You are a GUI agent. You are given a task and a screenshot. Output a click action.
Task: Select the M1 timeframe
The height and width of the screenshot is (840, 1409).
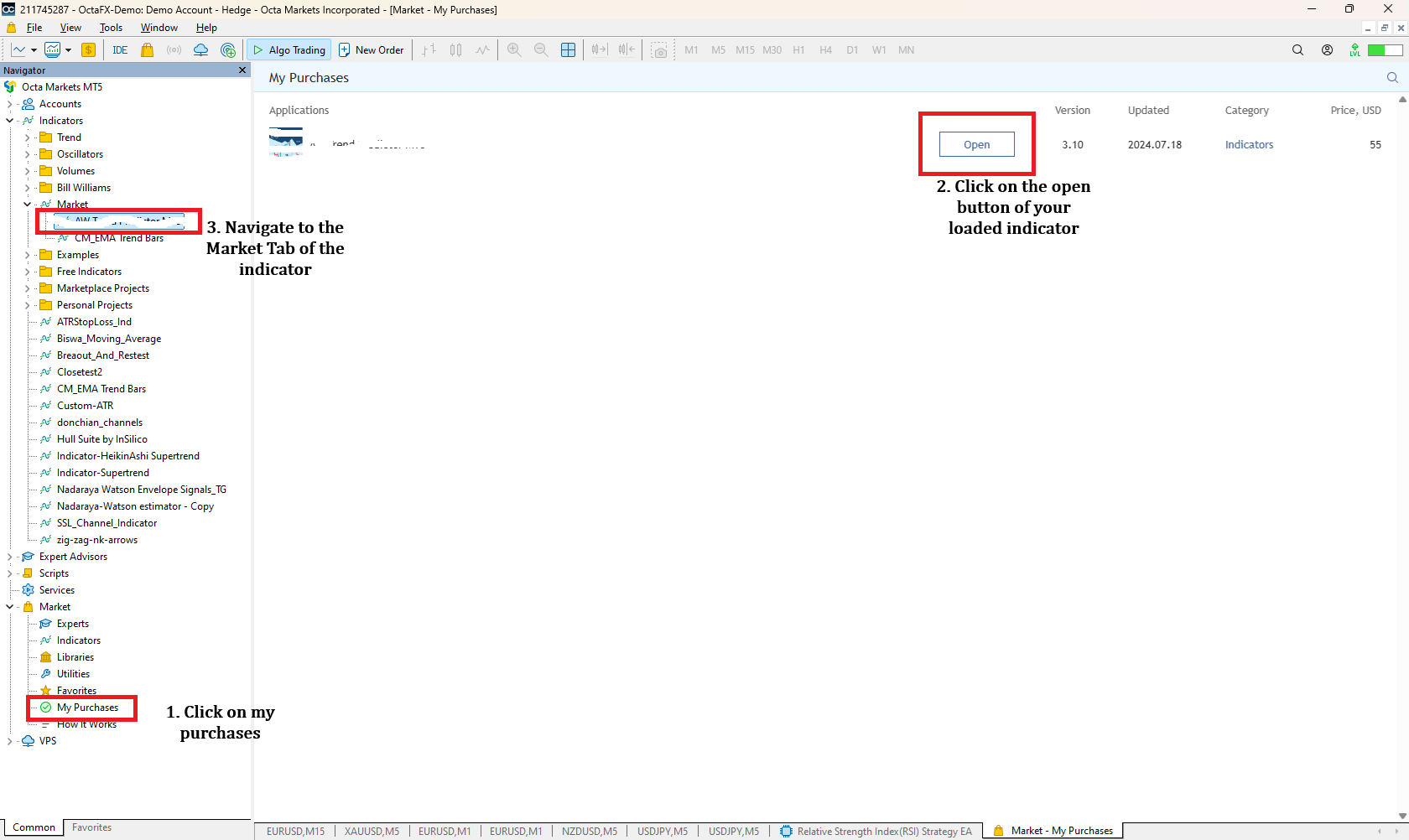691,49
